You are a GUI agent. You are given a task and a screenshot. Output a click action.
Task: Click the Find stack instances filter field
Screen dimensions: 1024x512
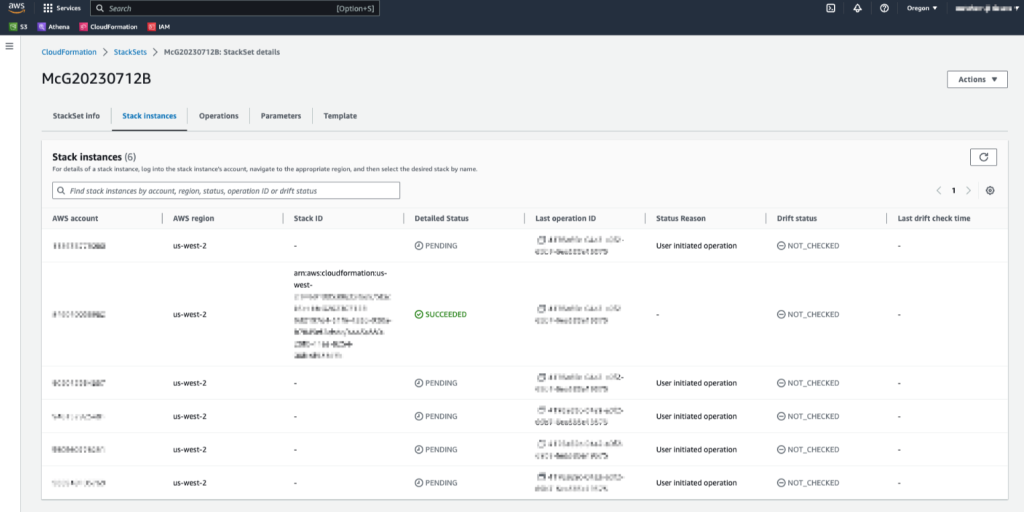click(226, 191)
